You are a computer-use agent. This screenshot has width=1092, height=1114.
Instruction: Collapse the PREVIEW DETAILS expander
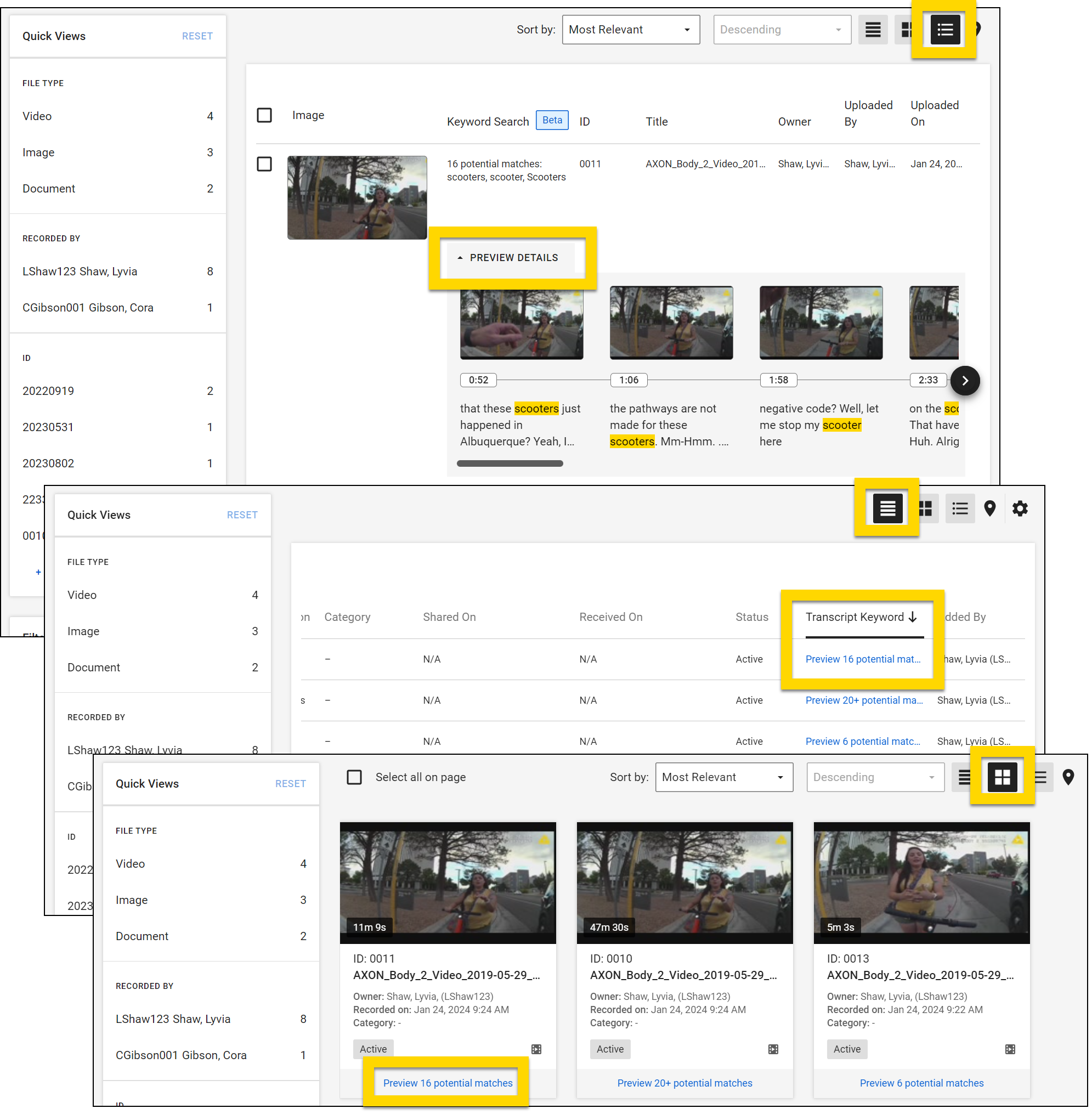(x=508, y=258)
